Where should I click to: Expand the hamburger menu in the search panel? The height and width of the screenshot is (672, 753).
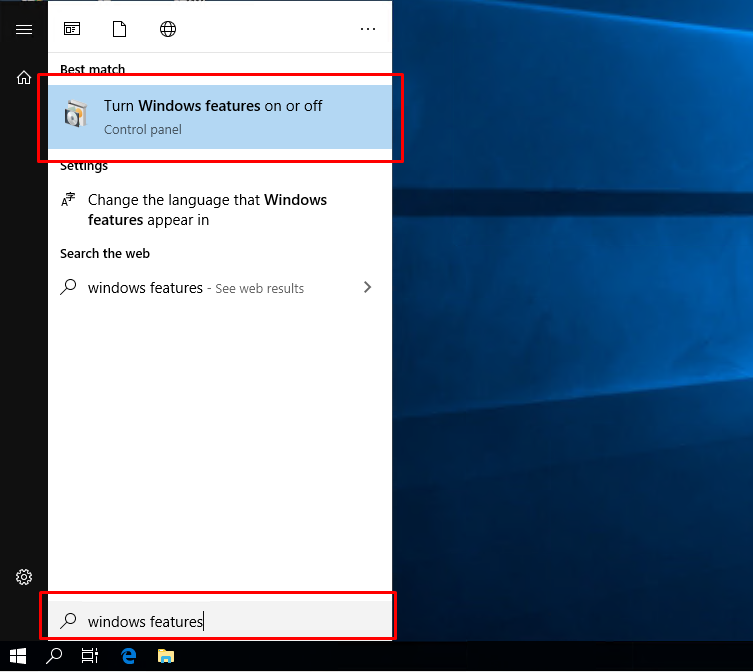[24, 29]
